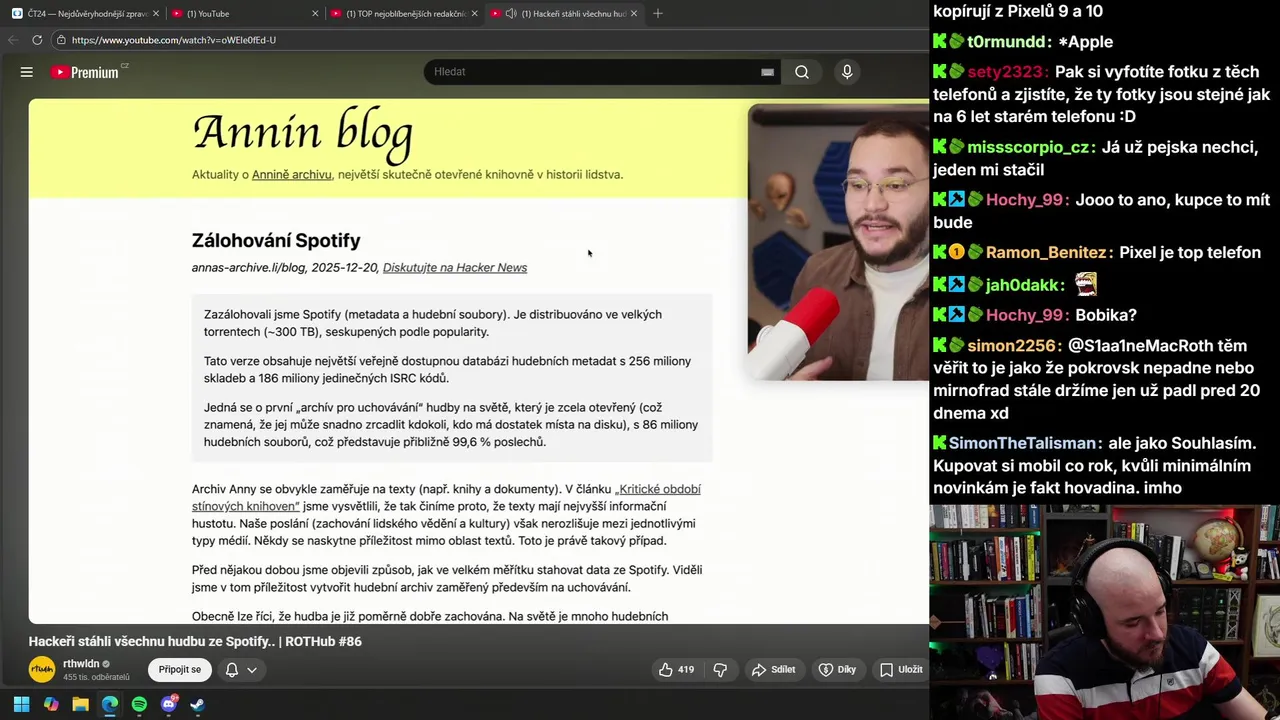Go back with the browser back arrow
Image resolution: width=1280 pixels, height=720 pixels.
(x=13, y=40)
